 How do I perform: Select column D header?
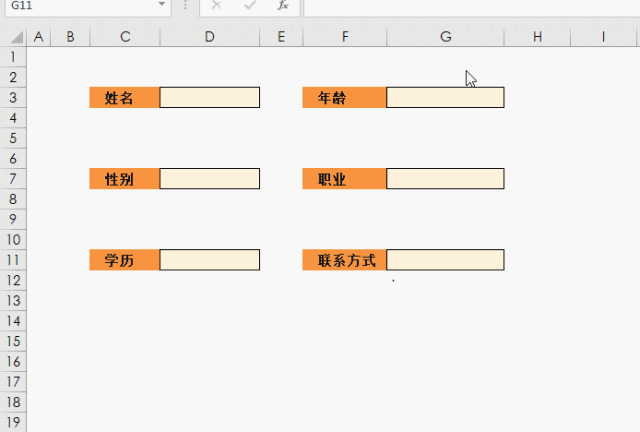pos(210,38)
